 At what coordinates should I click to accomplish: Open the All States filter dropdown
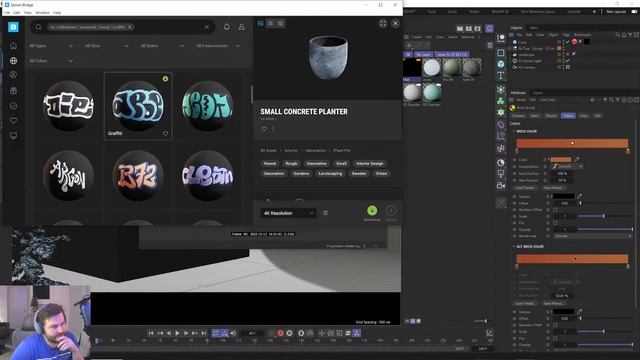pyautogui.click(x=162, y=46)
